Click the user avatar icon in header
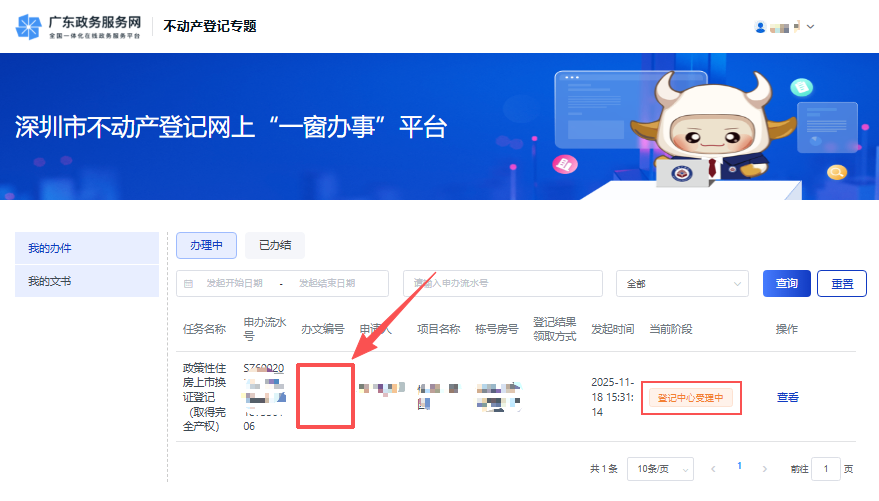 (x=760, y=27)
